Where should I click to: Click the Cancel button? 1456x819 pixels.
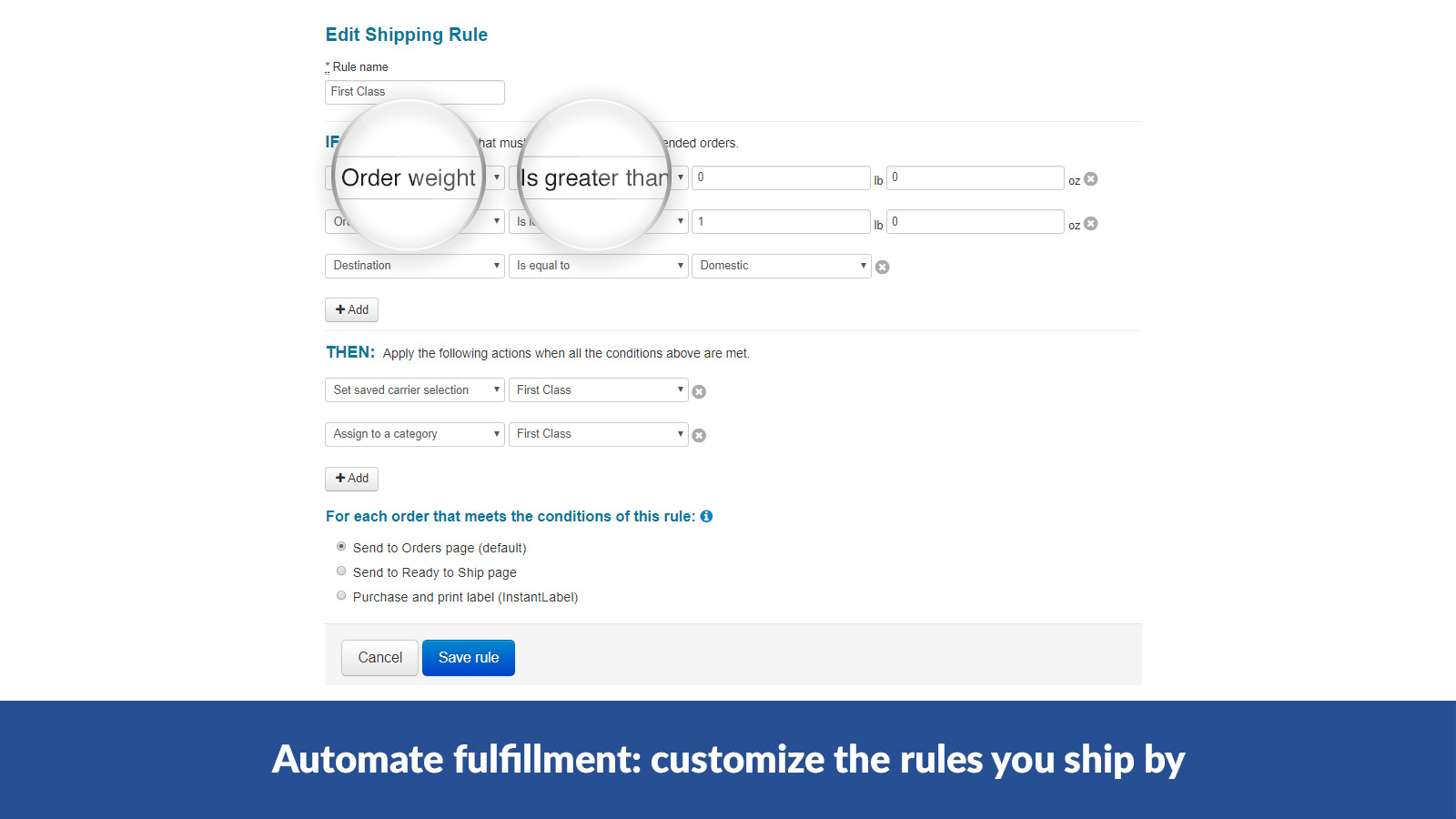[379, 658]
